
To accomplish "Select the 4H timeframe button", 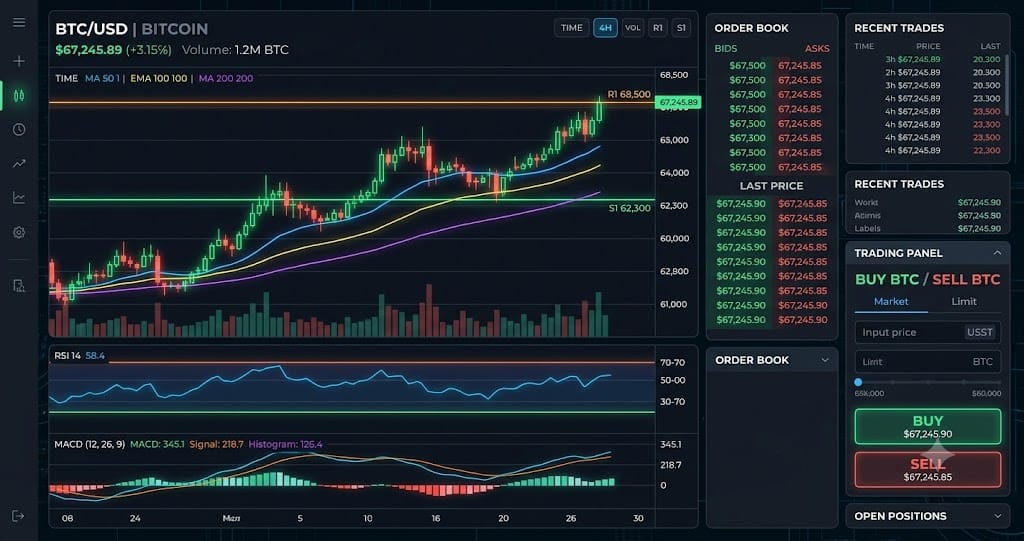I will pyautogui.click(x=605, y=27).
